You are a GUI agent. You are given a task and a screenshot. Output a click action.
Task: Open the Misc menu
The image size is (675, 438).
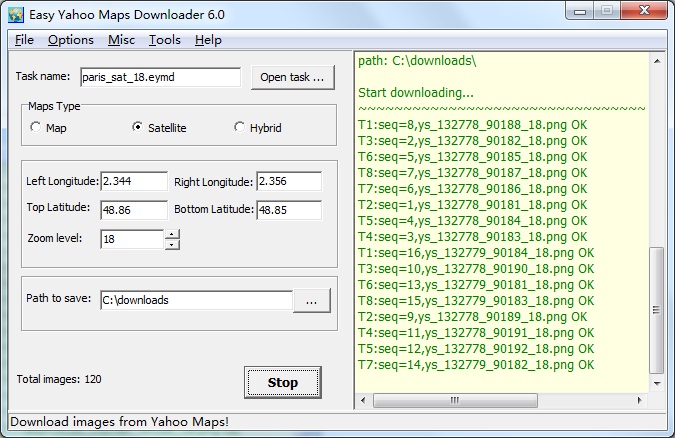(121, 40)
